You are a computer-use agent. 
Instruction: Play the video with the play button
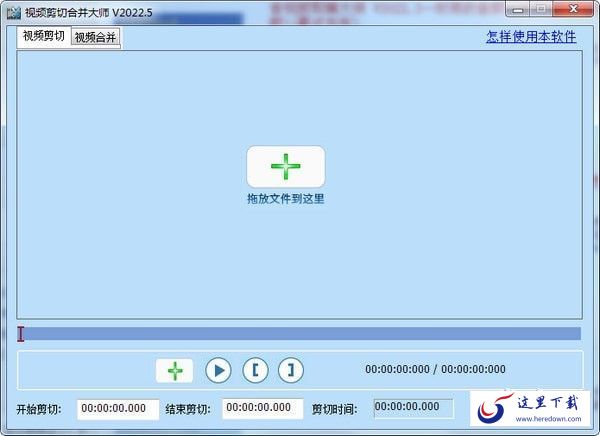pyautogui.click(x=218, y=370)
